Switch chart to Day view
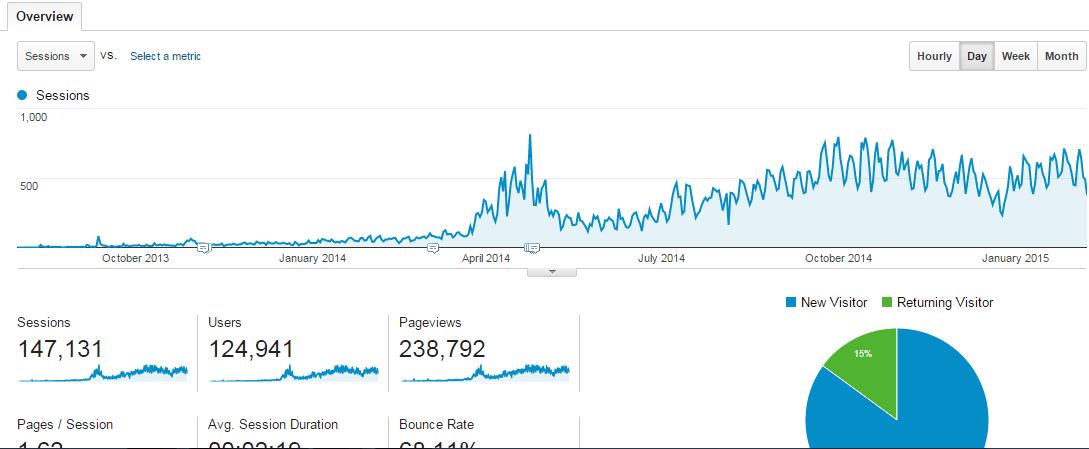 pyautogui.click(x=976, y=56)
